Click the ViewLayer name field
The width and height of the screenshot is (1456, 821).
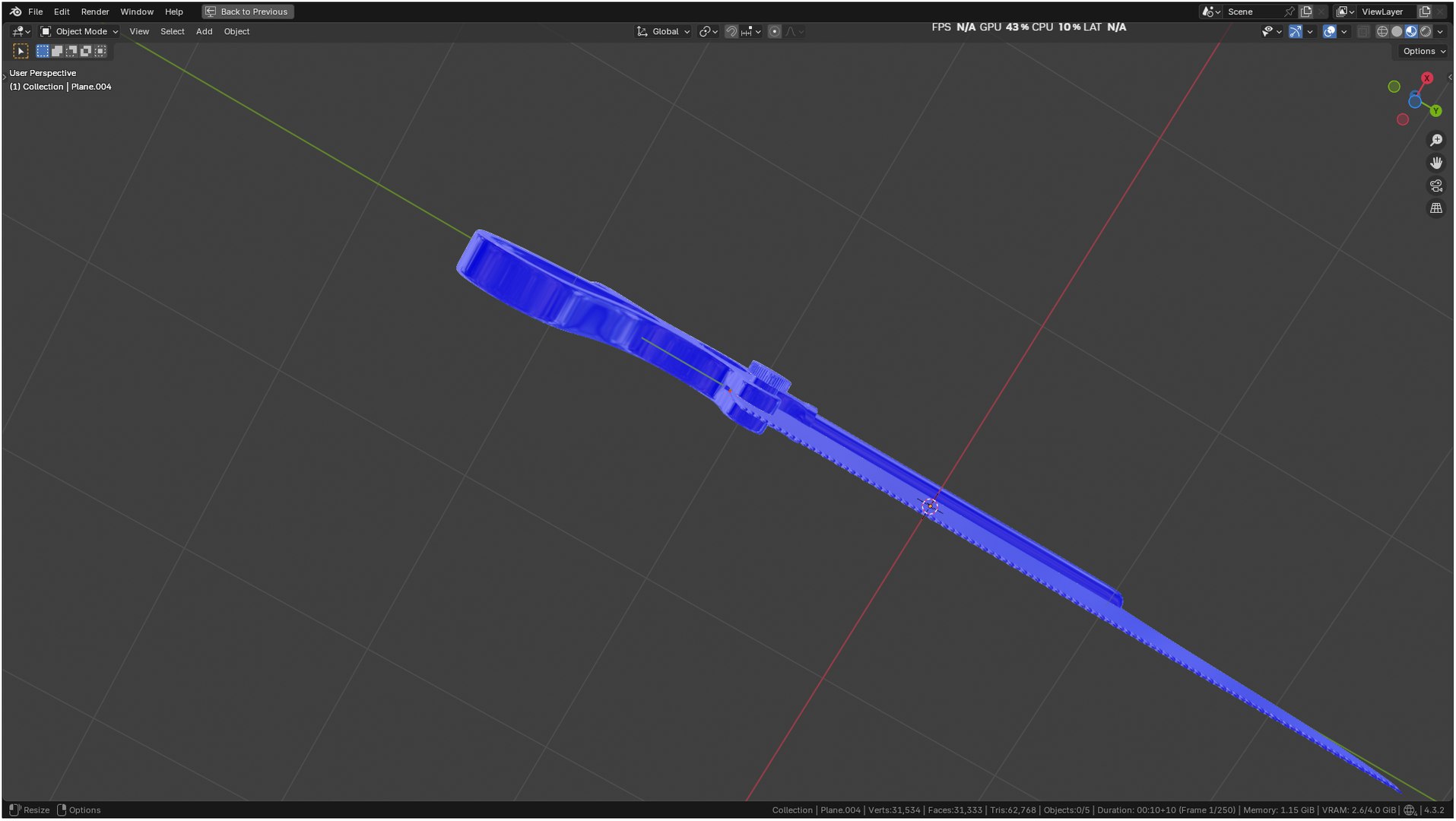[1387, 11]
